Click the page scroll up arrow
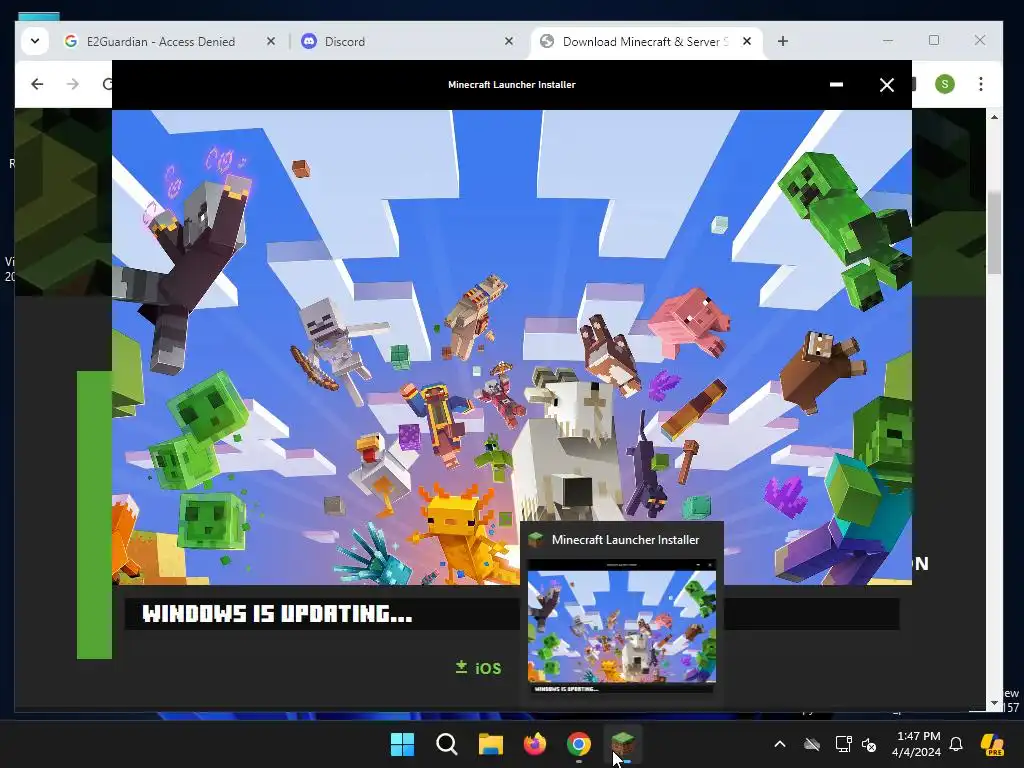This screenshot has width=1024, height=768. [994, 118]
